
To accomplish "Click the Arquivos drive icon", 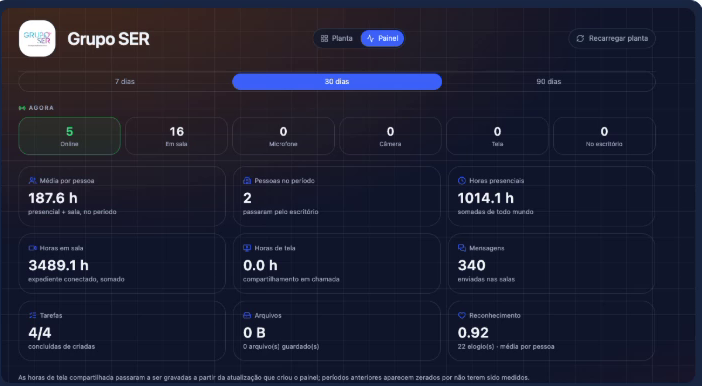I will [x=247, y=315].
